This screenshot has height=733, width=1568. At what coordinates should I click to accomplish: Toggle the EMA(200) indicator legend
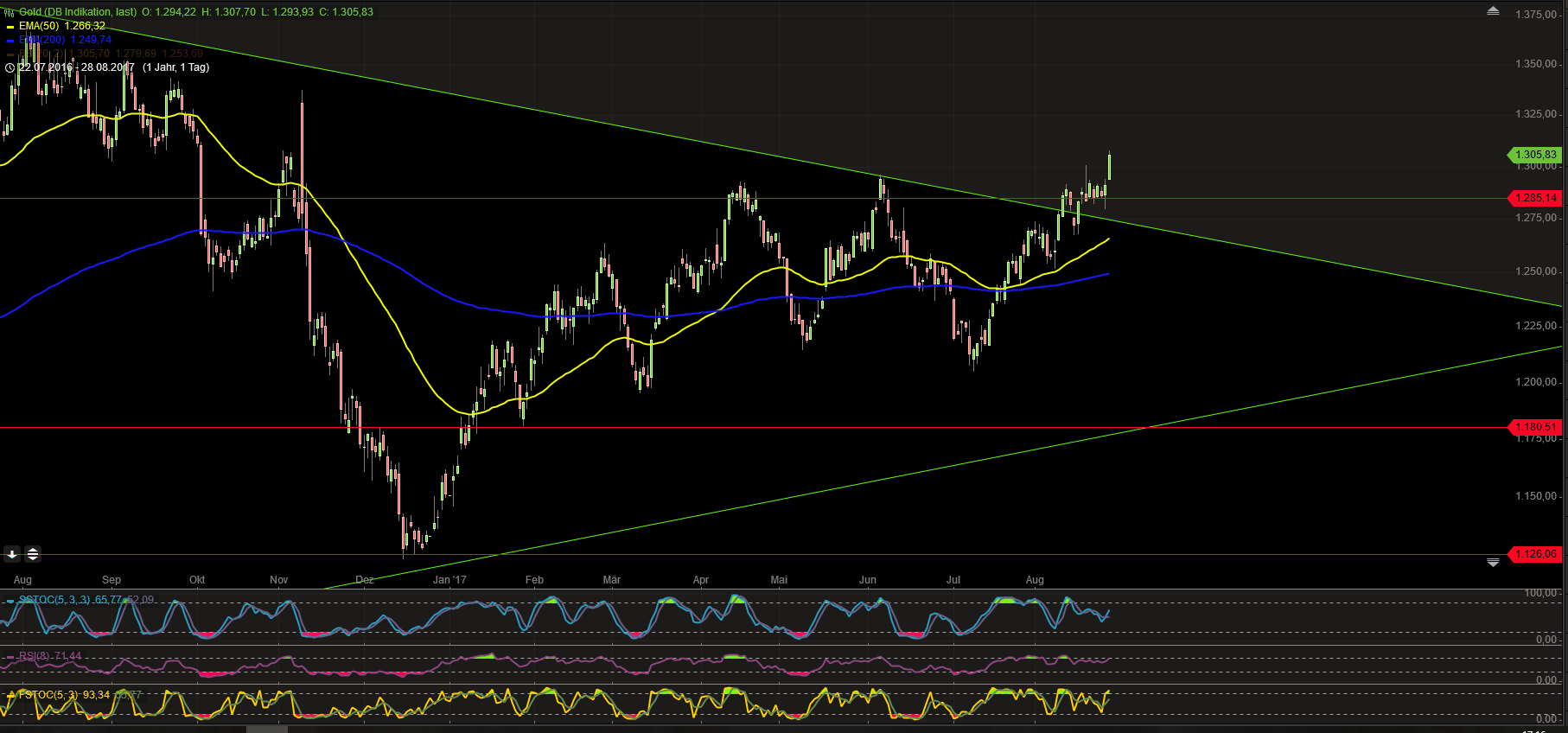65,40
